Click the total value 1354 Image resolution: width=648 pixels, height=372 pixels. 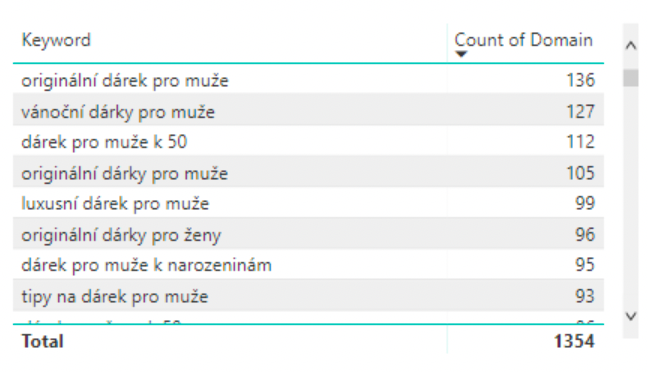(574, 341)
